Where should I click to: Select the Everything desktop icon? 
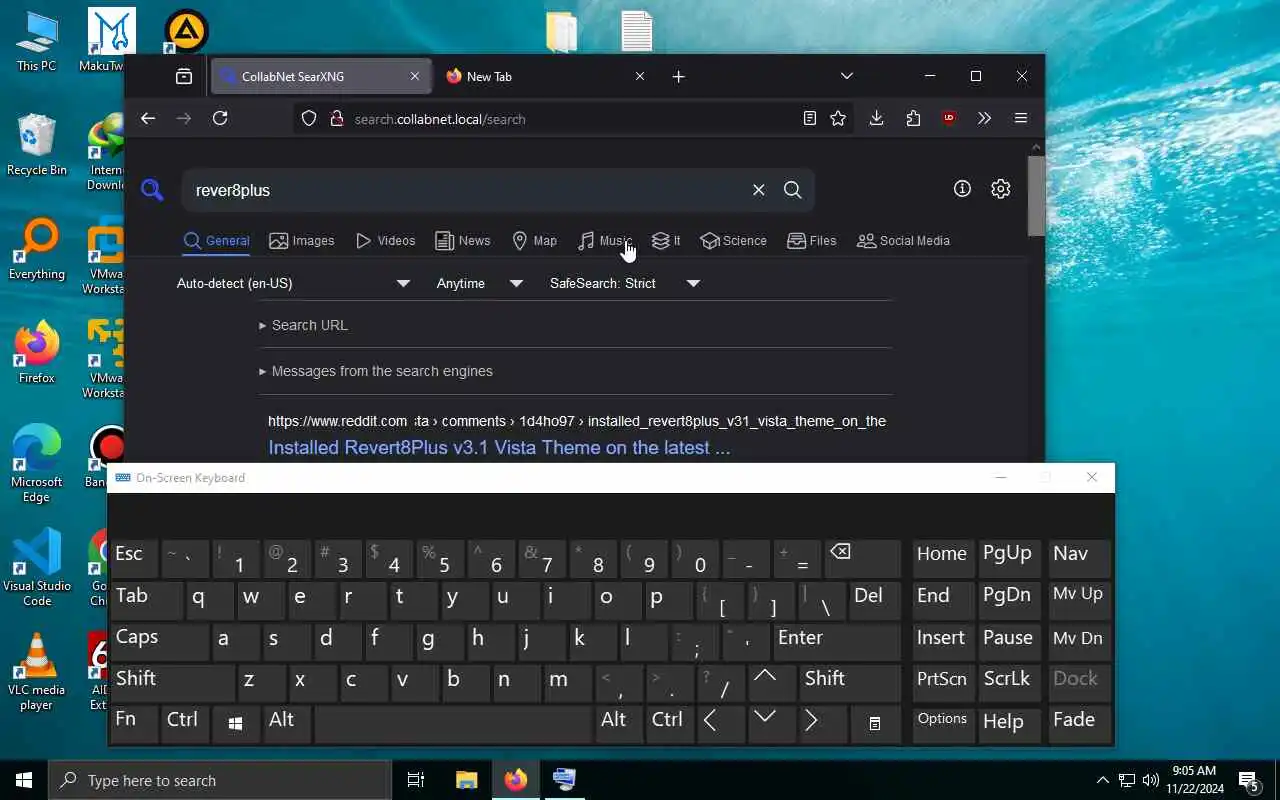[x=37, y=250]
